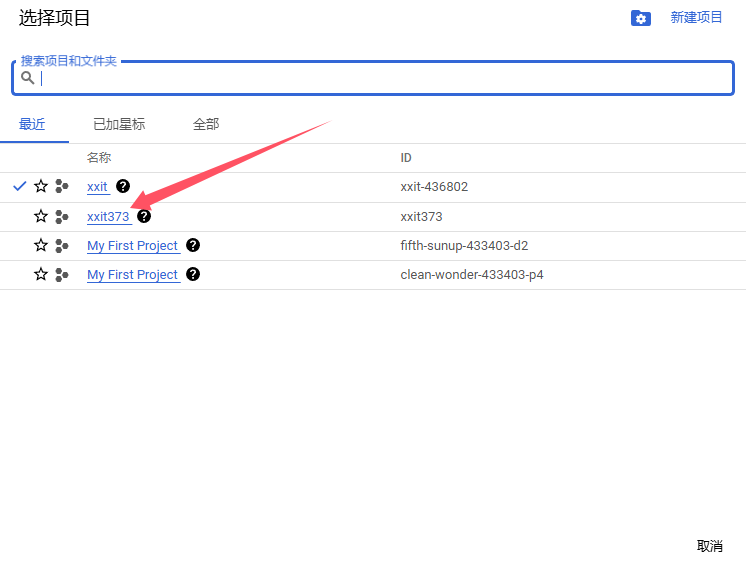This screenshot has height=572, width=746.
Task: Show help tooltip next to xxit373
Action: point(144,217)
